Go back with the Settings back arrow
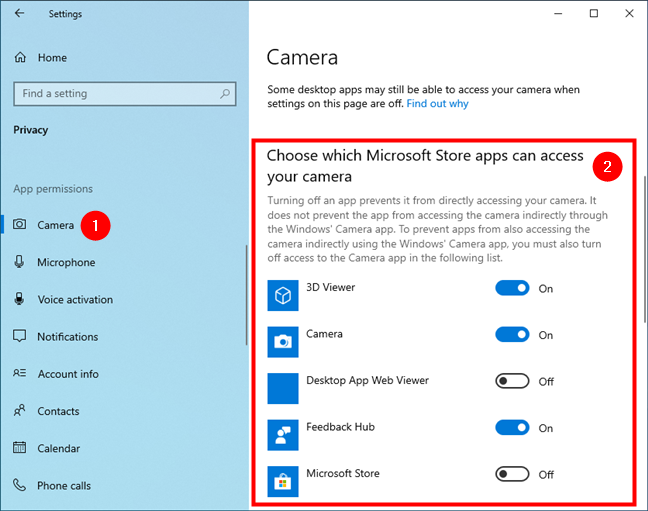 pos(19,13)
